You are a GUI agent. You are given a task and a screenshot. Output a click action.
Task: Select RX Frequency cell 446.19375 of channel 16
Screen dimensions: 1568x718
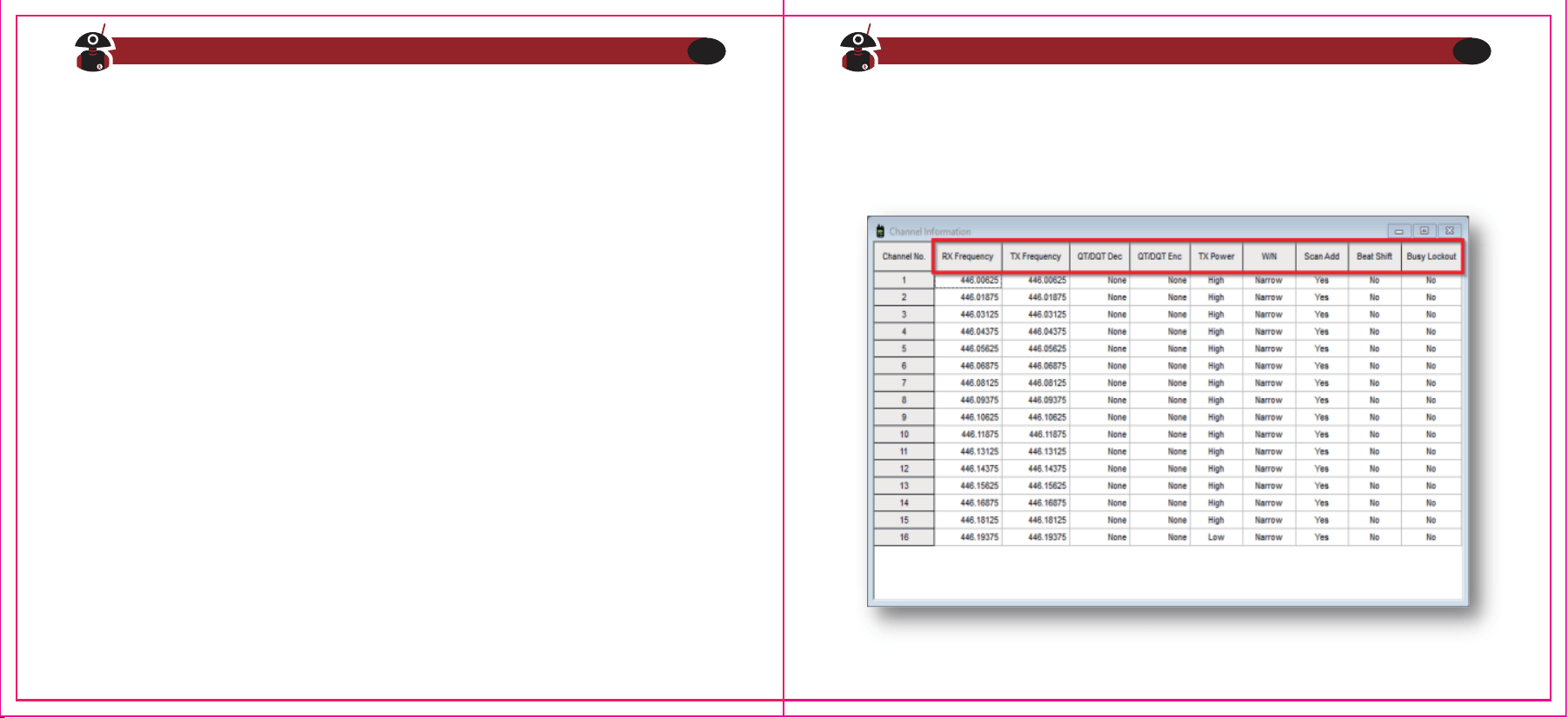(968, 537)
